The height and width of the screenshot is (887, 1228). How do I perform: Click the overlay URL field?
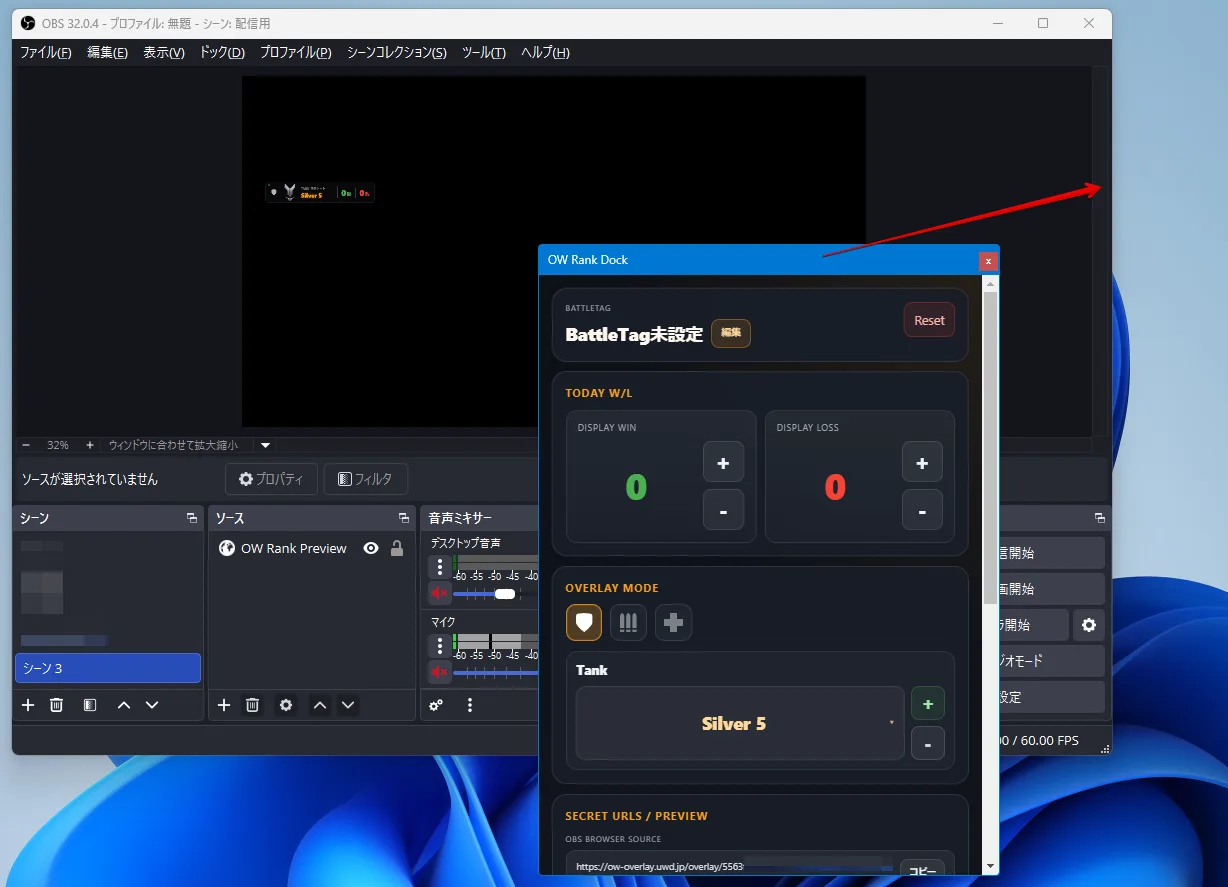[x=731, y=867]
